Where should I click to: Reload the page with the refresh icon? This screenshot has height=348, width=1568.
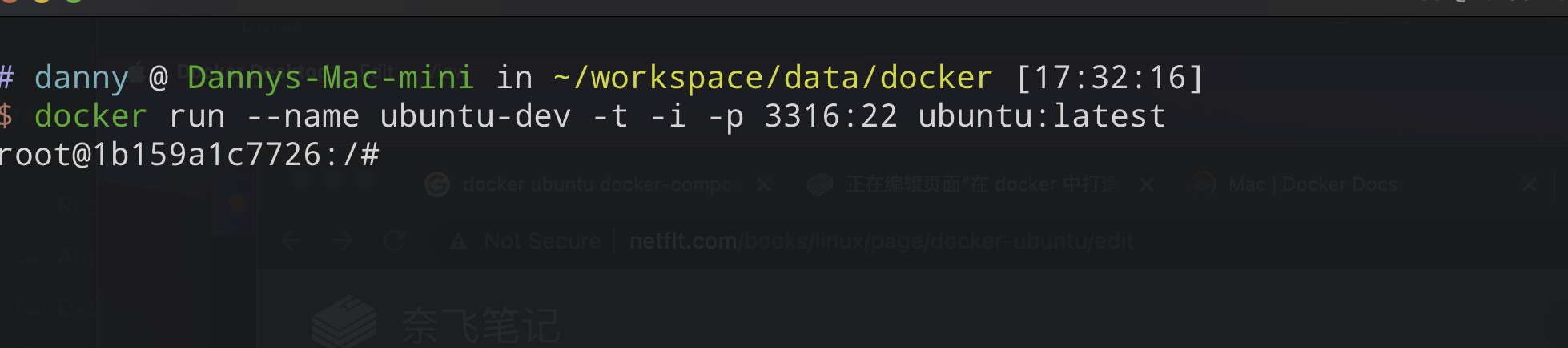tap(394, 241)
